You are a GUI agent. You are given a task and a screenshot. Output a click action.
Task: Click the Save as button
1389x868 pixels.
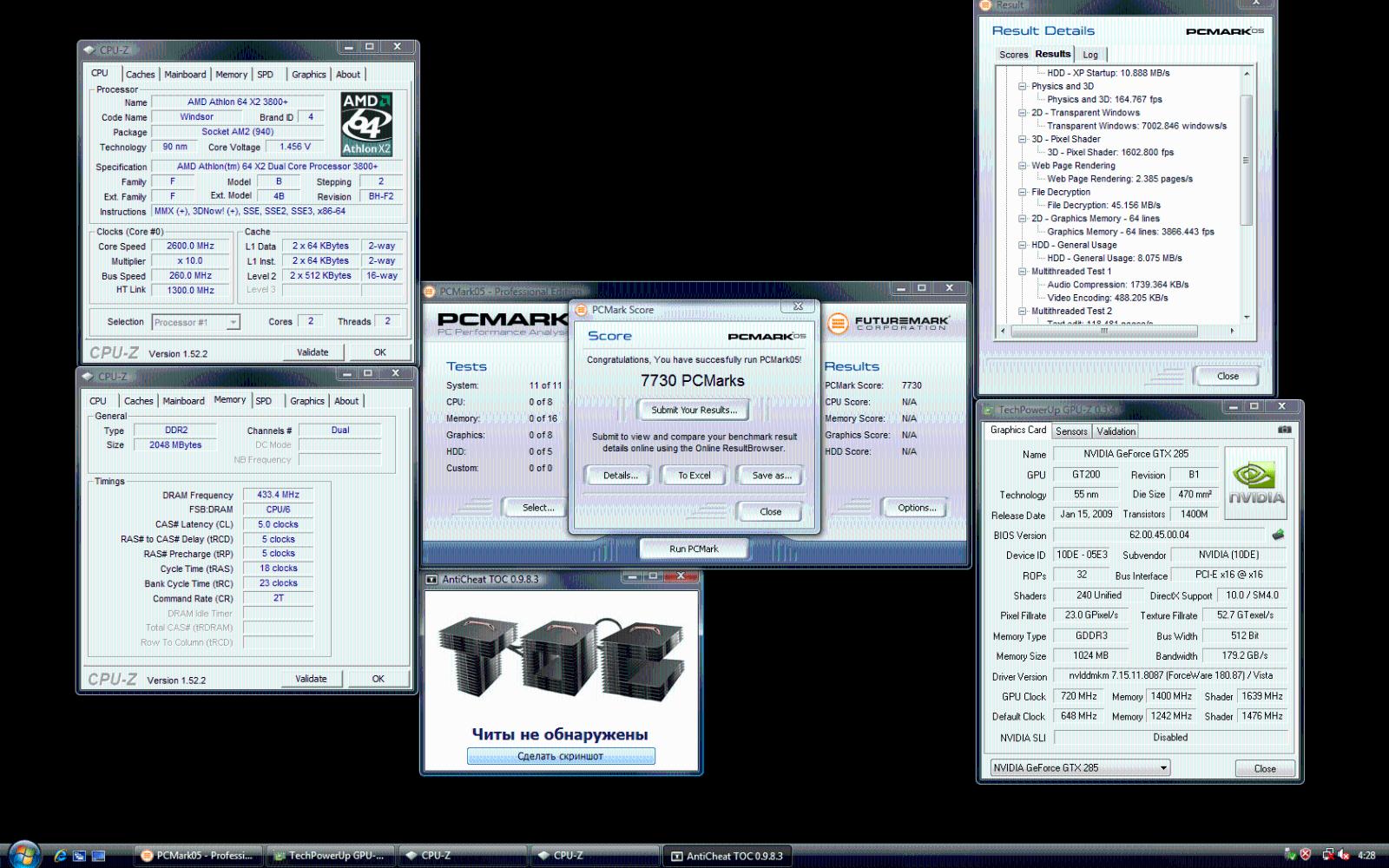pyautogui.click(x=771, y=475)
